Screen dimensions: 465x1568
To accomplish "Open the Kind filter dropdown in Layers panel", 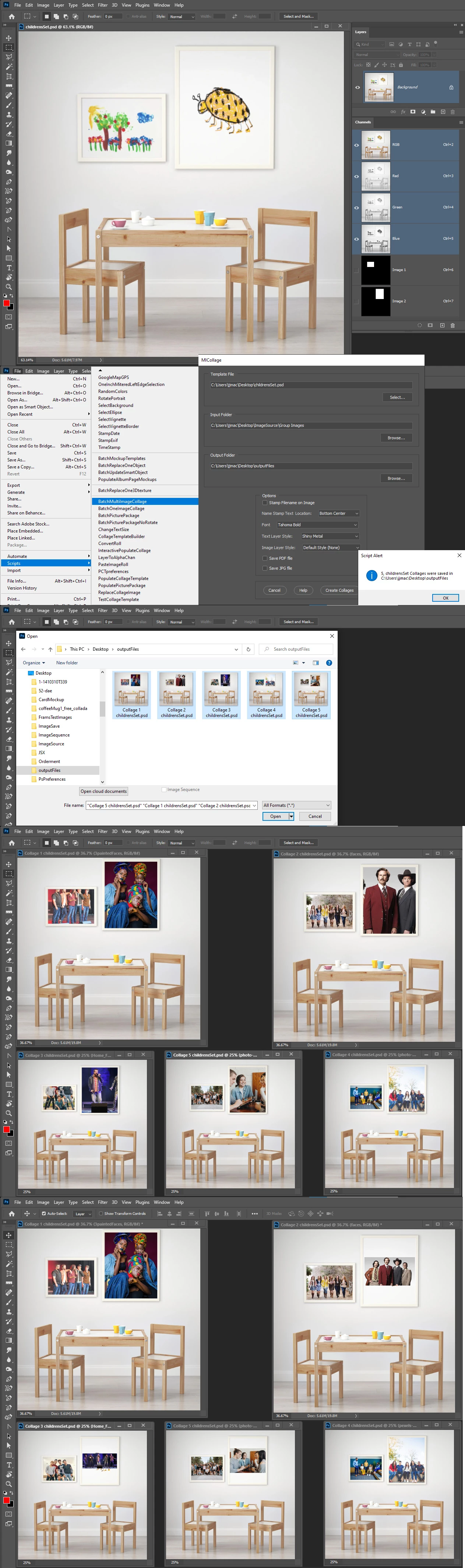I will coord(369,45).
